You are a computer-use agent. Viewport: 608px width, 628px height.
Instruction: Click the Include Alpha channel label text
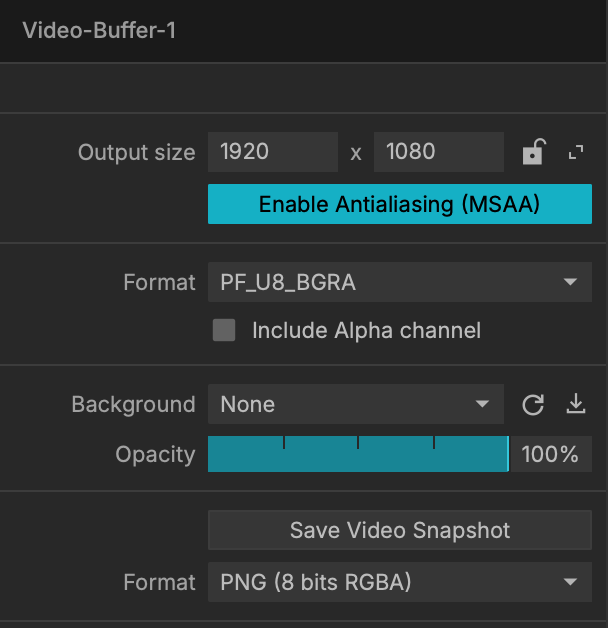pos(366,330)
